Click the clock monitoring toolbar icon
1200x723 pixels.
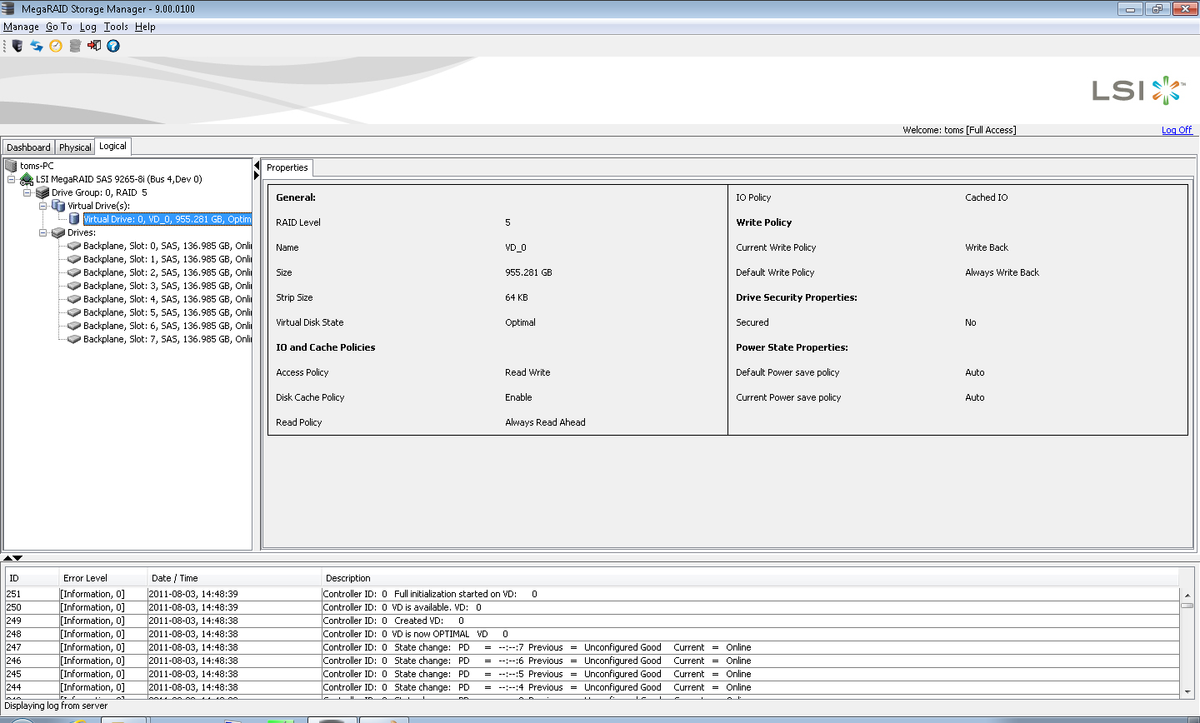tap(55, 45)
